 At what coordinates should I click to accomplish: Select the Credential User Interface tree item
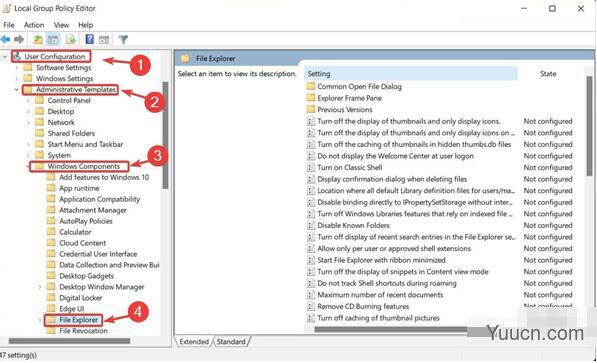[x=98, y=254]
